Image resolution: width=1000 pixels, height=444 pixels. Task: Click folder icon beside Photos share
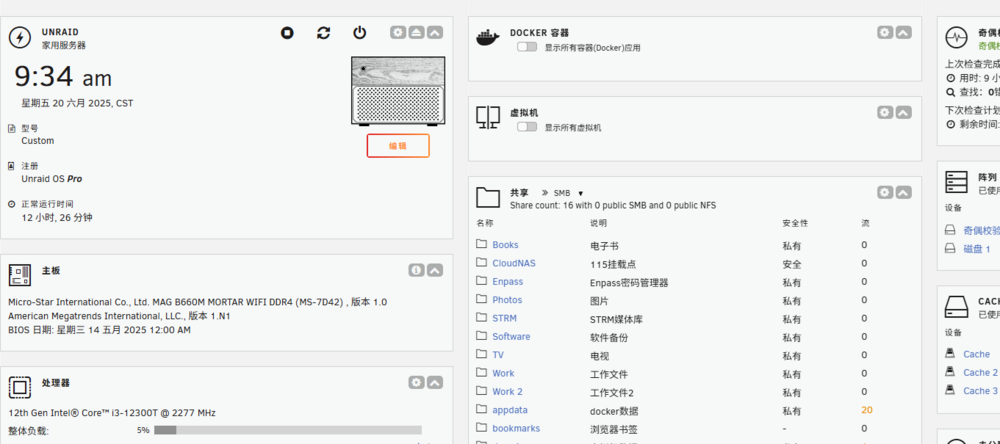482,299
